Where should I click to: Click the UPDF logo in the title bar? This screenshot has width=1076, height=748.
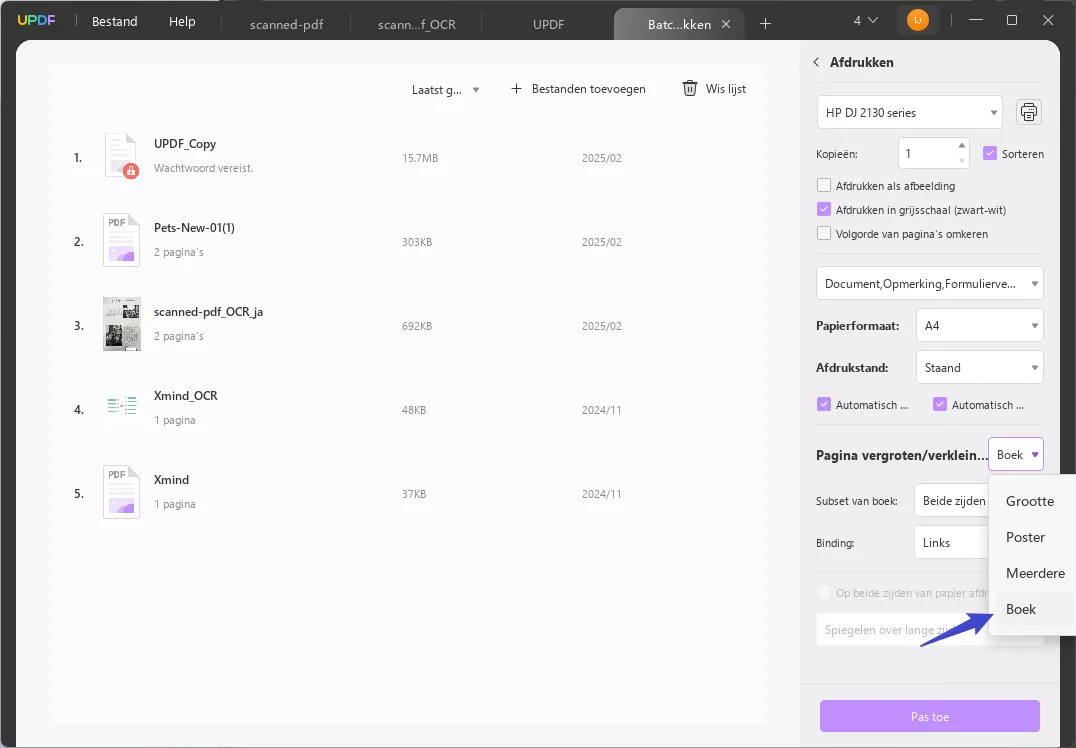point(36,19)
